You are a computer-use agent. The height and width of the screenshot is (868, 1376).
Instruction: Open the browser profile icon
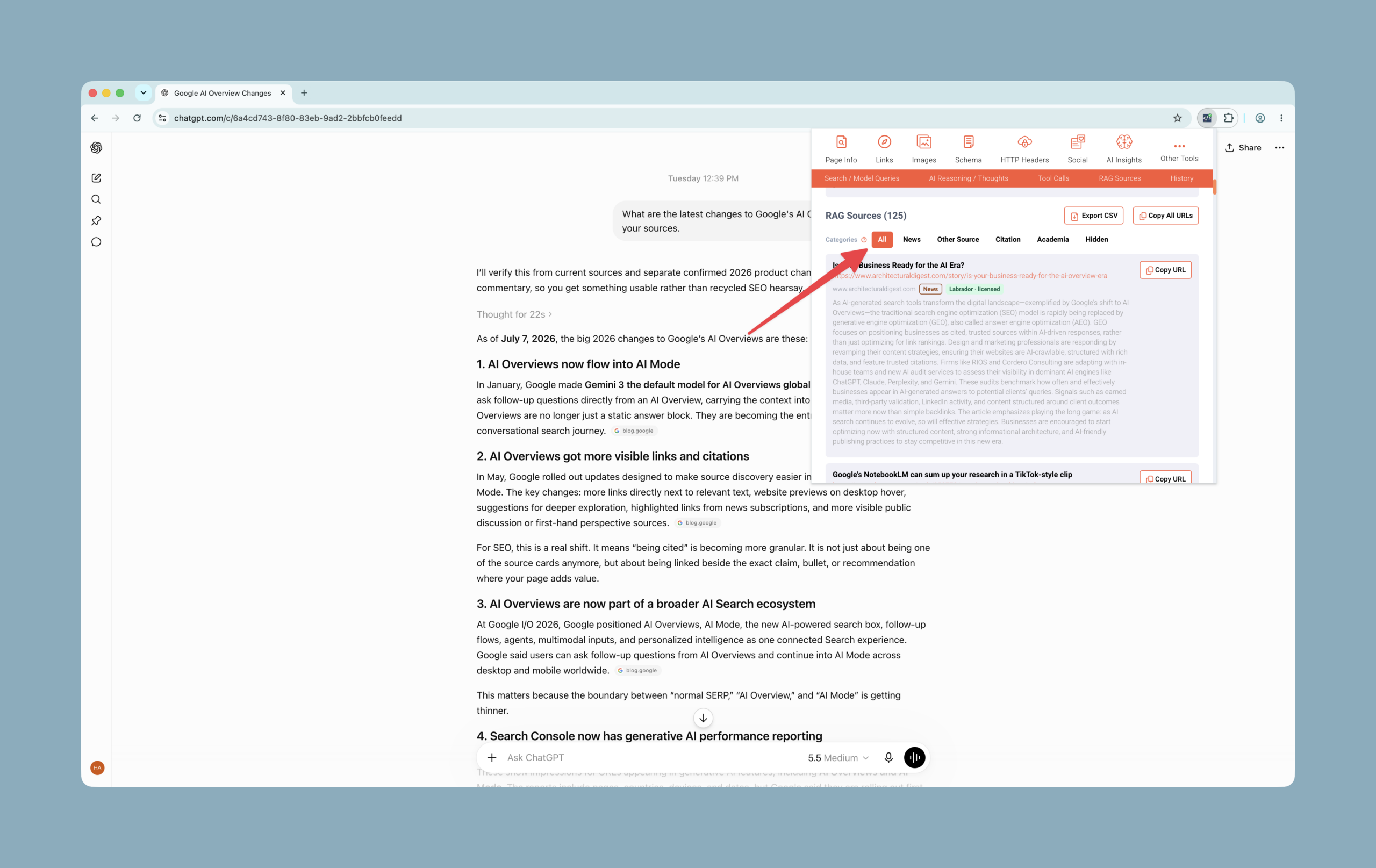click(1260, 118)
